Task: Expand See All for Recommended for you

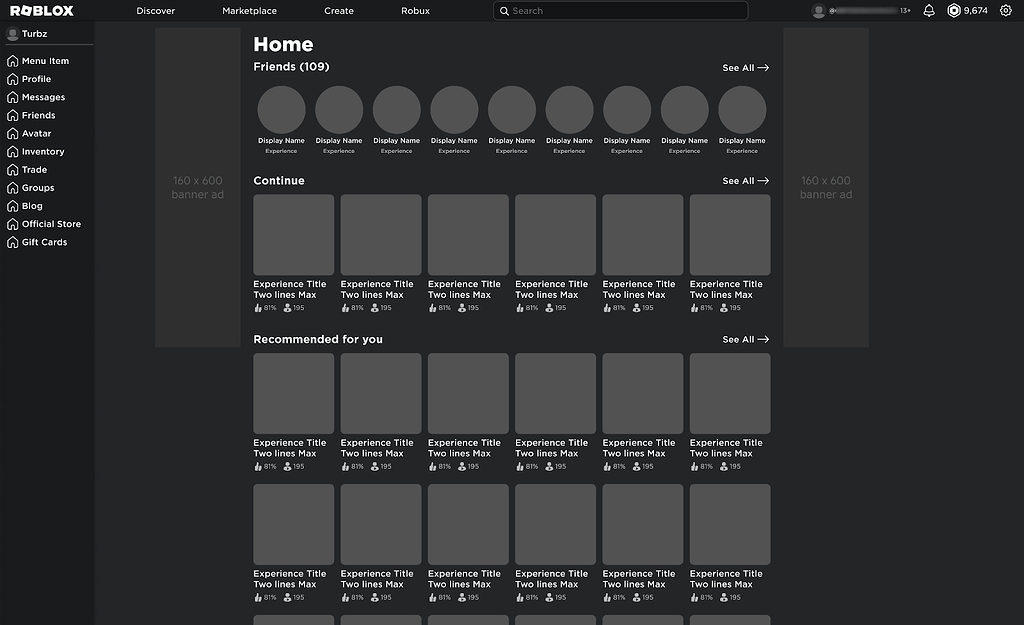Action: (x=744, y=339)
